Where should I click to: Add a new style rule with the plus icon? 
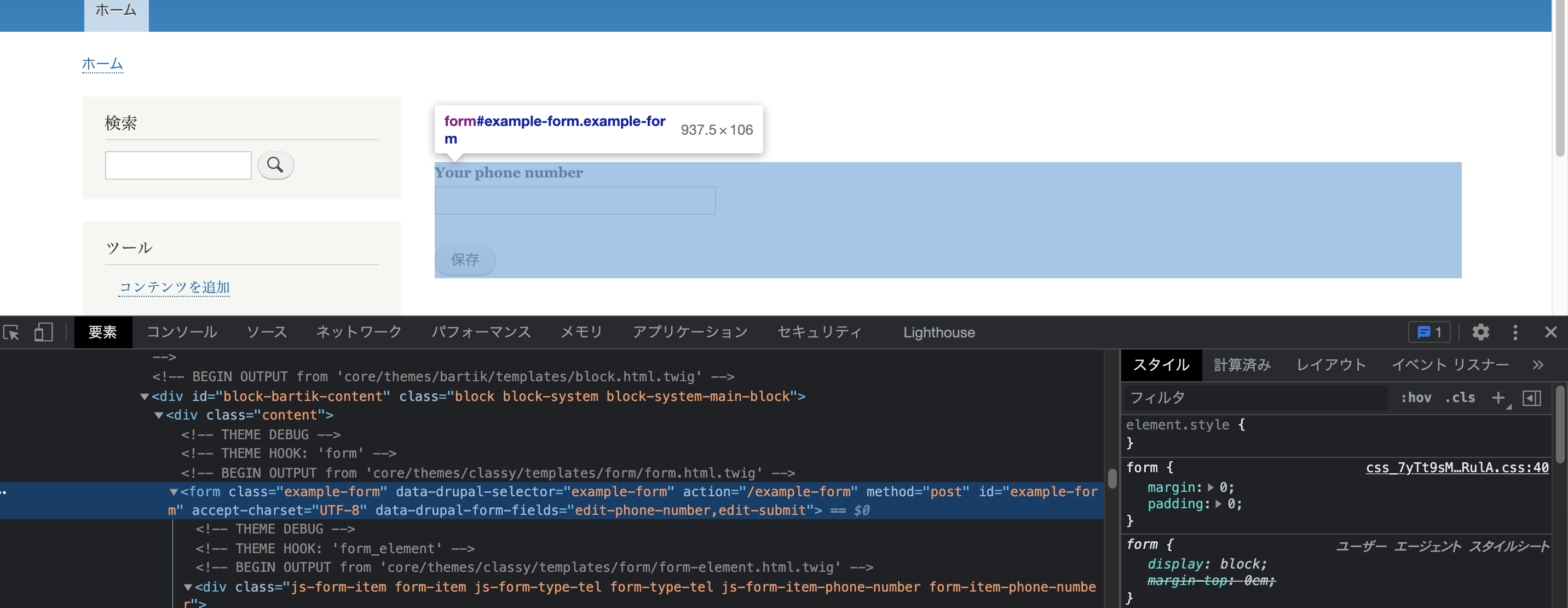(1498, 398)
